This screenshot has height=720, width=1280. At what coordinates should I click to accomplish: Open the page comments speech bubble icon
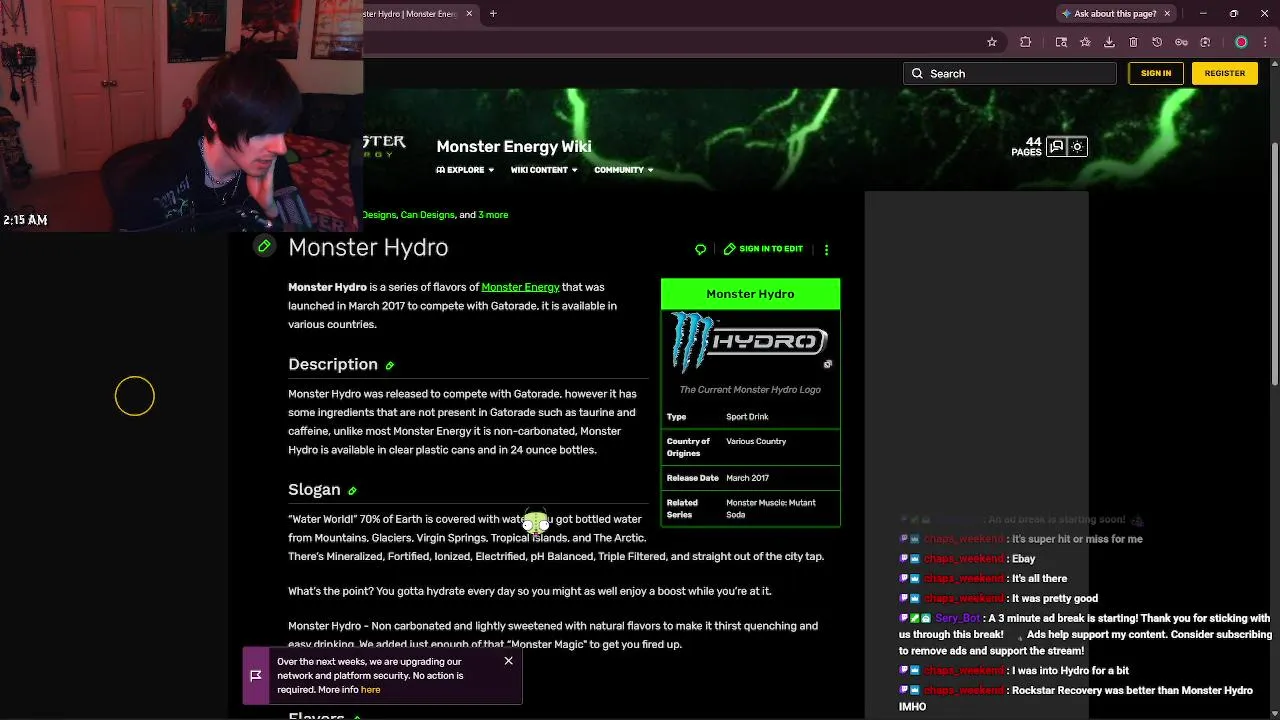pyautogui.click(x=700, y=249)
